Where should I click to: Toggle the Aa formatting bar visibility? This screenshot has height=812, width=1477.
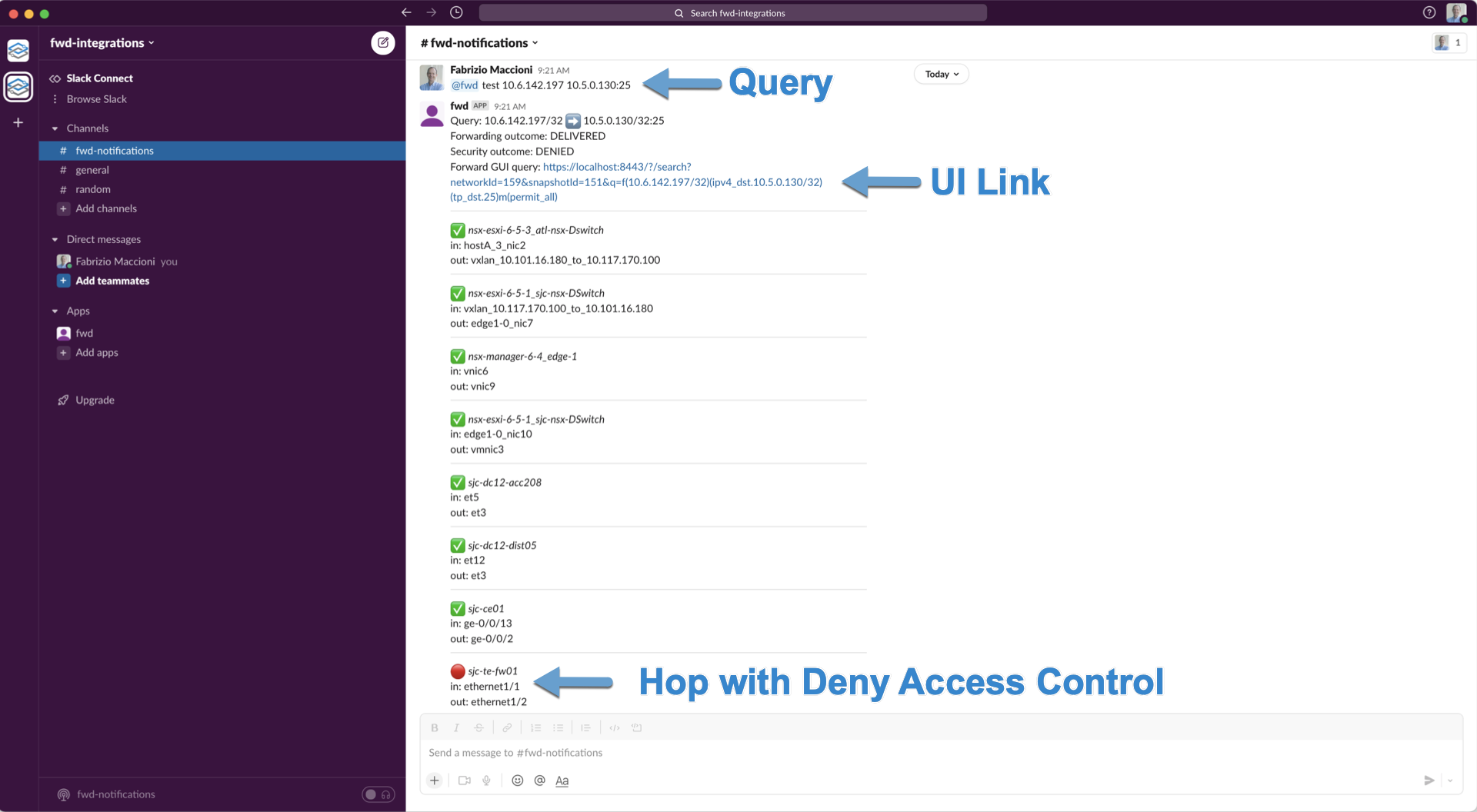(562, 780)
